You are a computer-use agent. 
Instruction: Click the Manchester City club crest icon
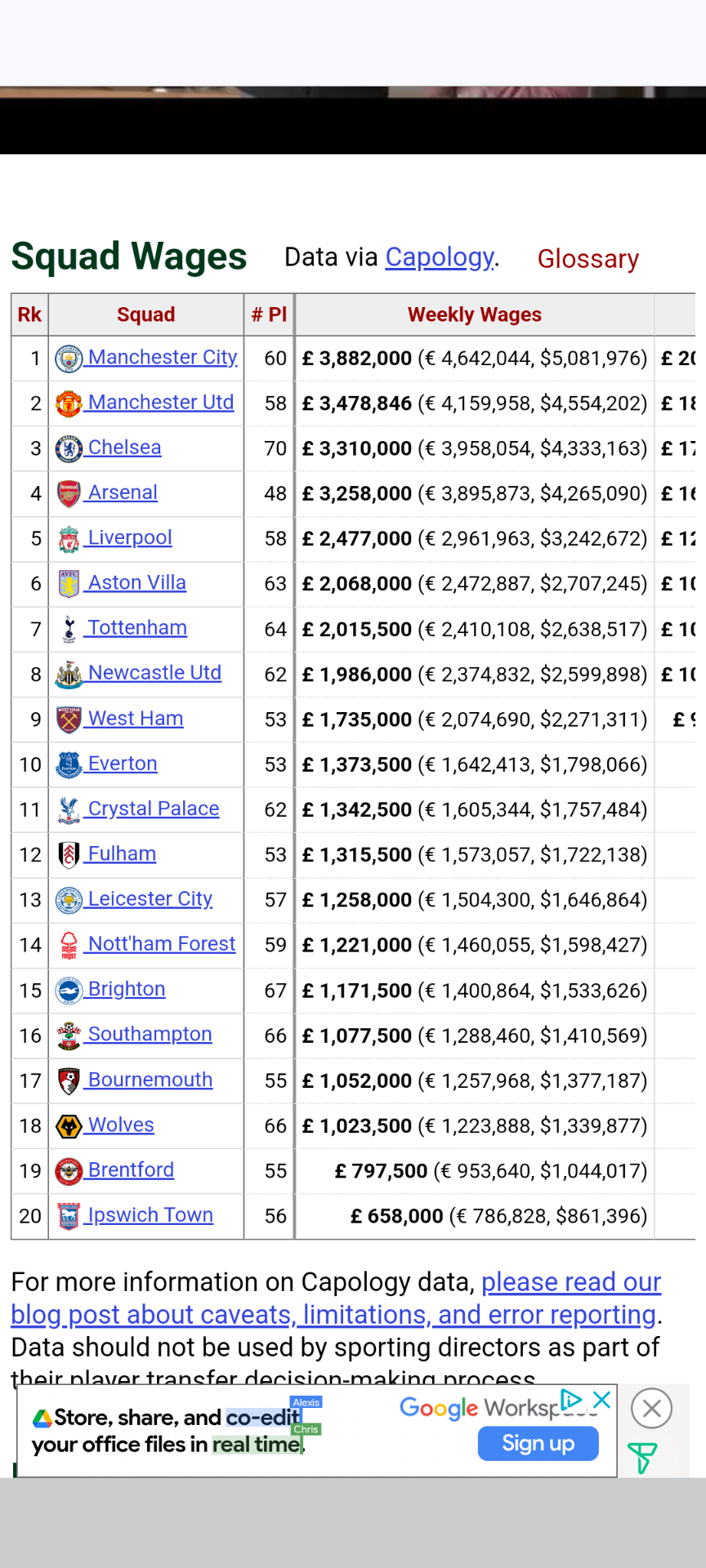pos(69,359)
